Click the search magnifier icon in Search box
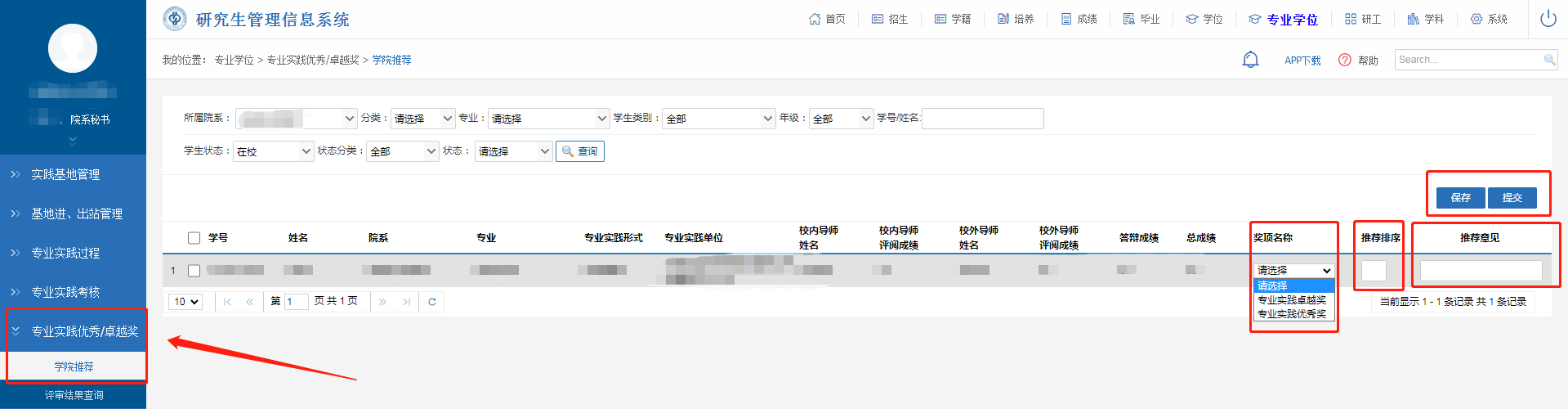Viewport: 1568px width, 409px height. pos(1549,60)
